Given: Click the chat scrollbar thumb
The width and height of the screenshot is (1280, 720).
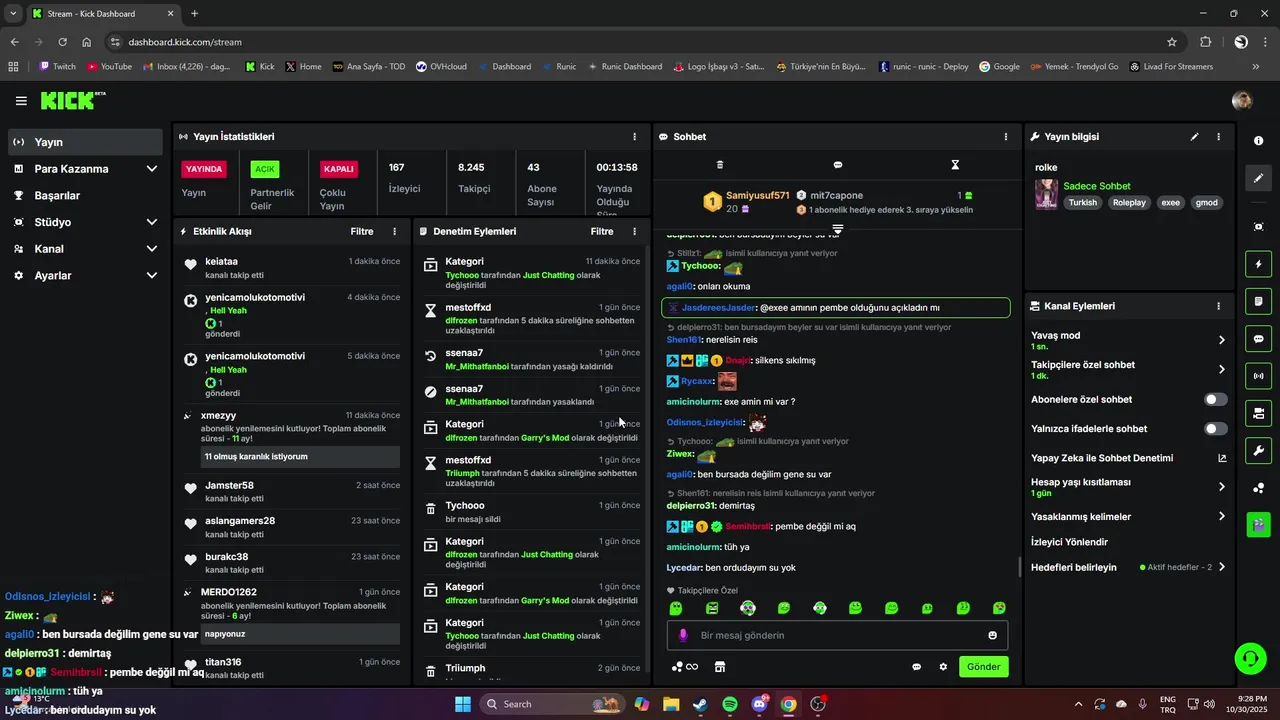Looking at the screenshot, I should (1020, 567).
